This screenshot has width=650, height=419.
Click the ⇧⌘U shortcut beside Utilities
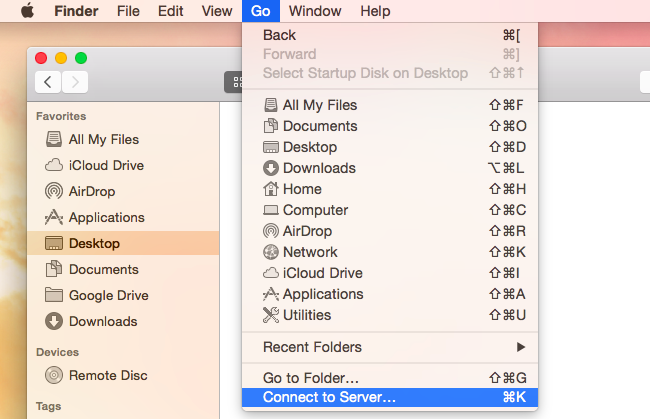(507, 315)
